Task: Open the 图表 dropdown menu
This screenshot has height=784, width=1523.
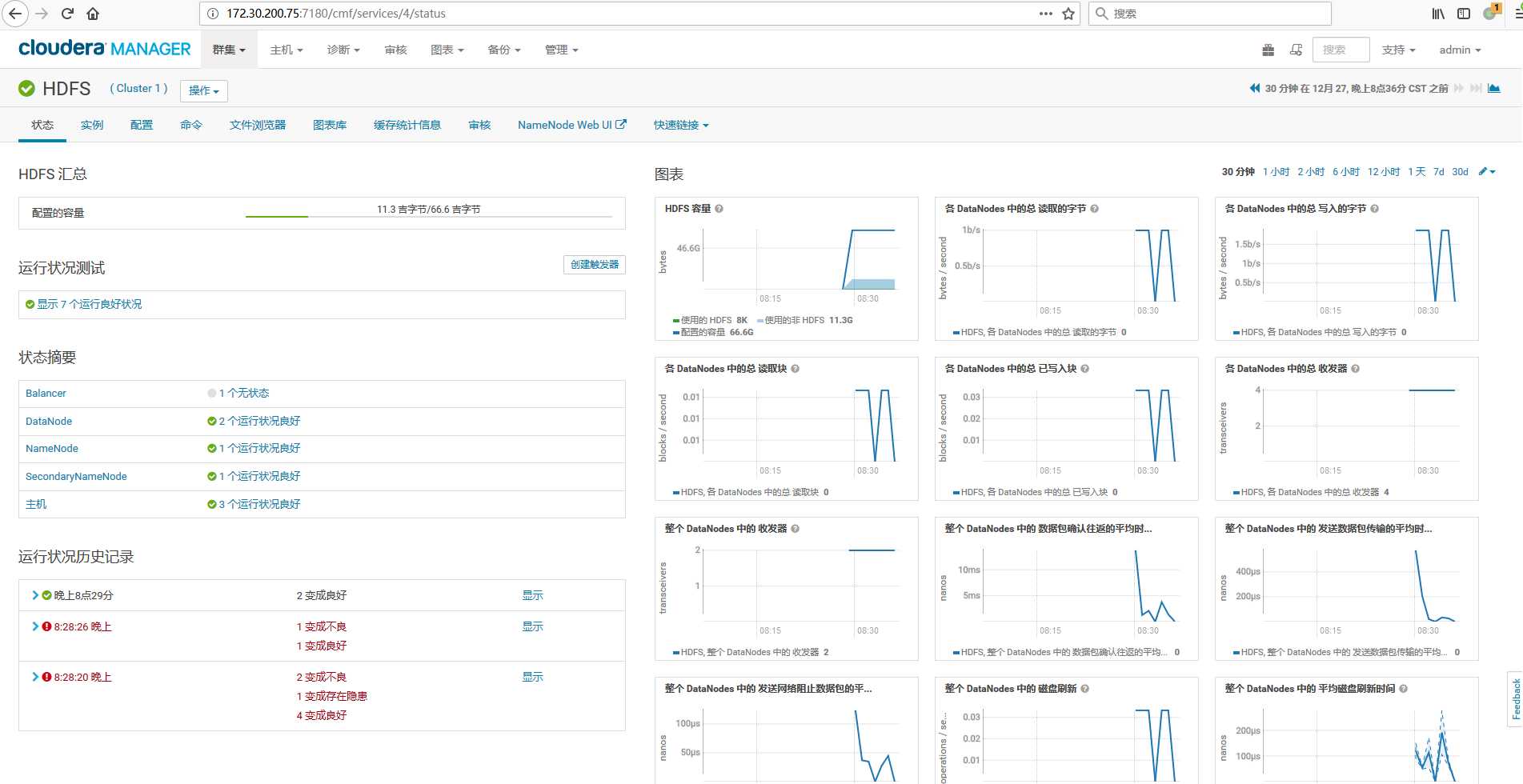Action: [x=447, y=50]
